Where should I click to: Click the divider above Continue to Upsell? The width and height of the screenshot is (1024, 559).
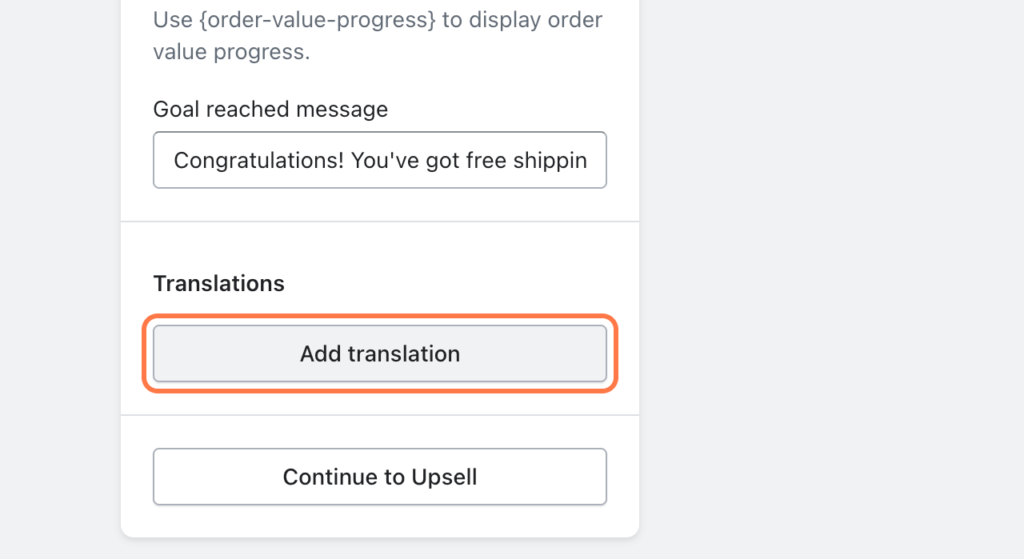tap(380, 415)
